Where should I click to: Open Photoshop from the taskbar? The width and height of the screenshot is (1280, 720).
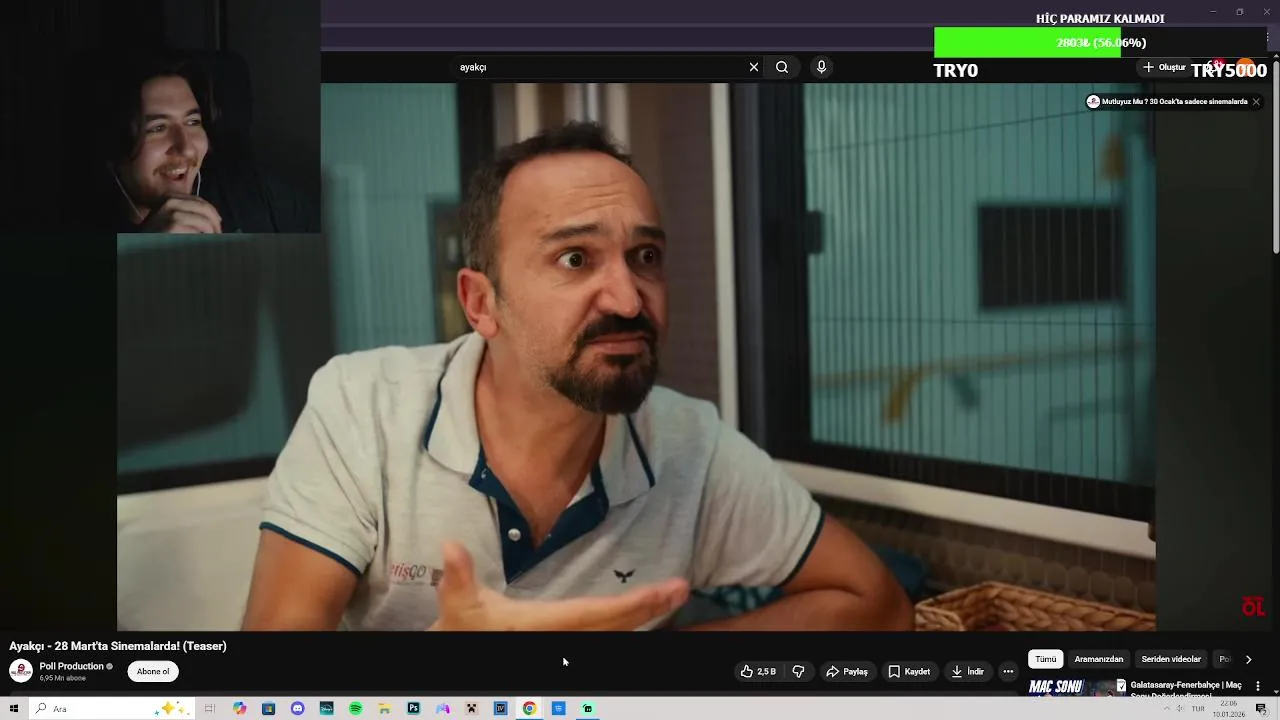tap(413, 708)
